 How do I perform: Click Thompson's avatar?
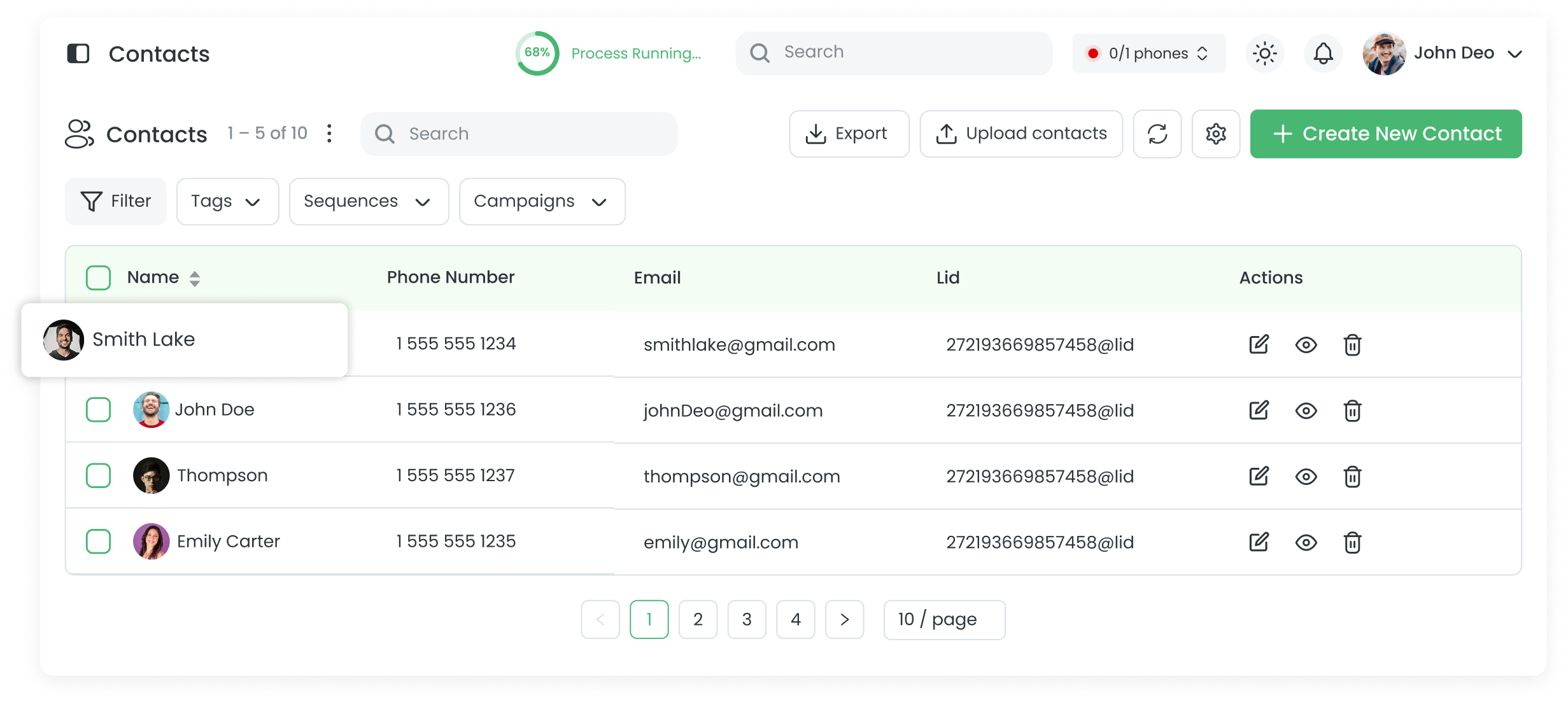(151, 475)
